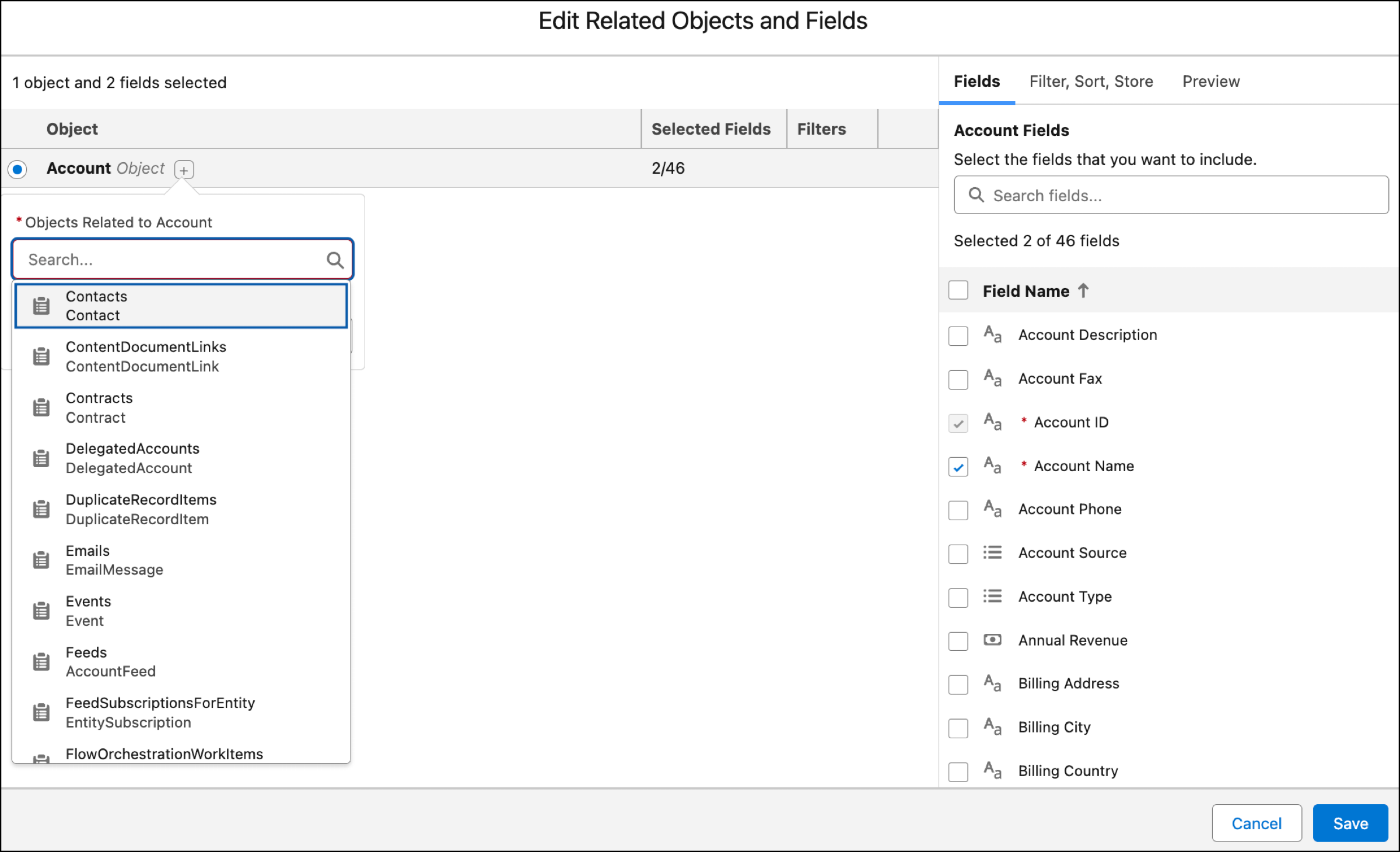Check the Account Type checkbox

coord(958,598)
